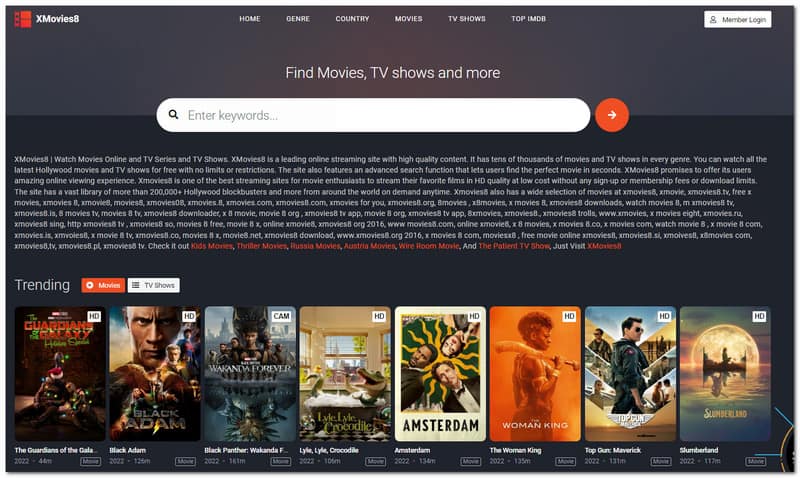
Task: Click the orange search arrow button
Action: pyautogui.click(x=612, y=115)
